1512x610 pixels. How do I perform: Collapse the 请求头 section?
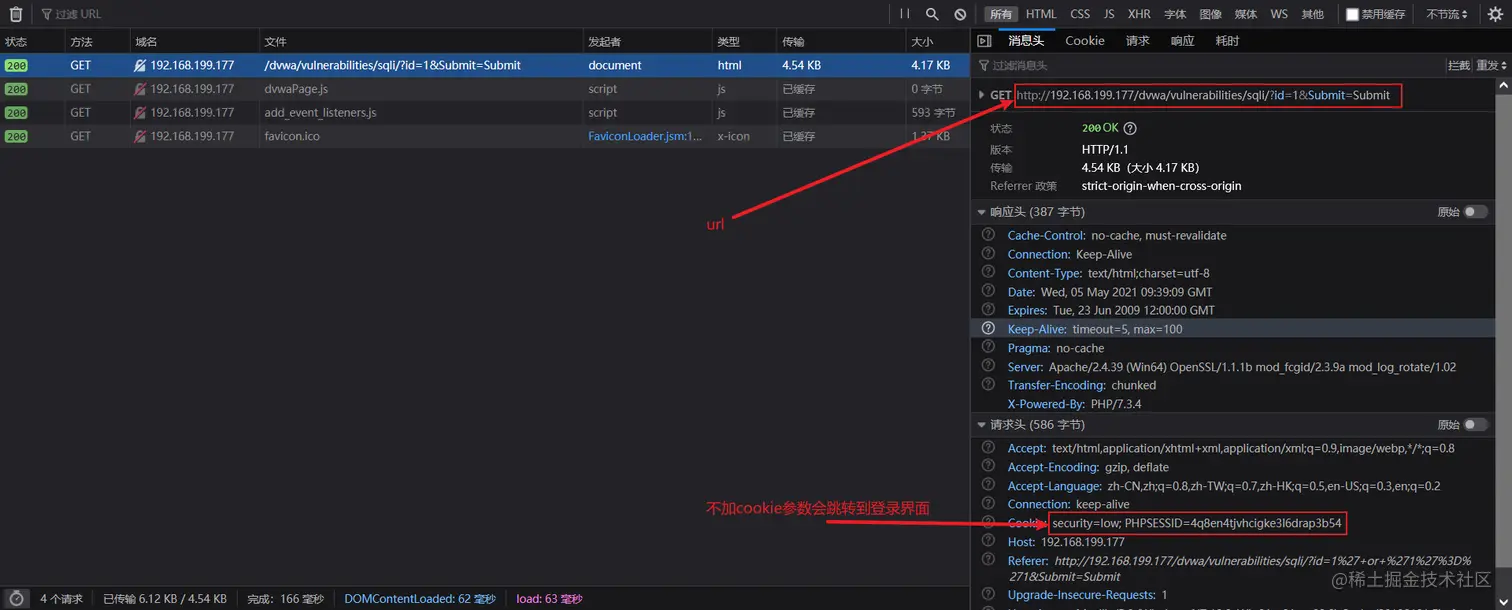pyautogui.click(x=981, y=425)
